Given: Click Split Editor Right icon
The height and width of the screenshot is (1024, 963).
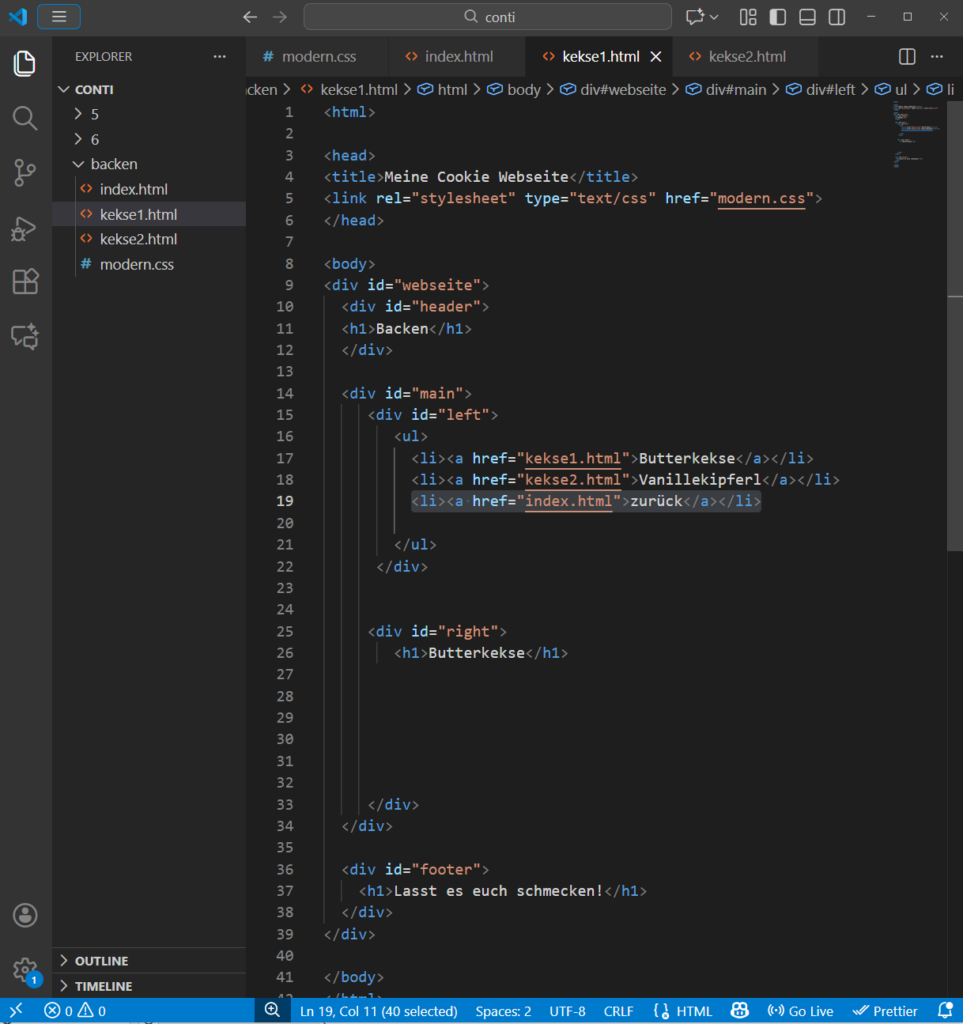Looking at the screenshot, I should (x=907, y=56).
